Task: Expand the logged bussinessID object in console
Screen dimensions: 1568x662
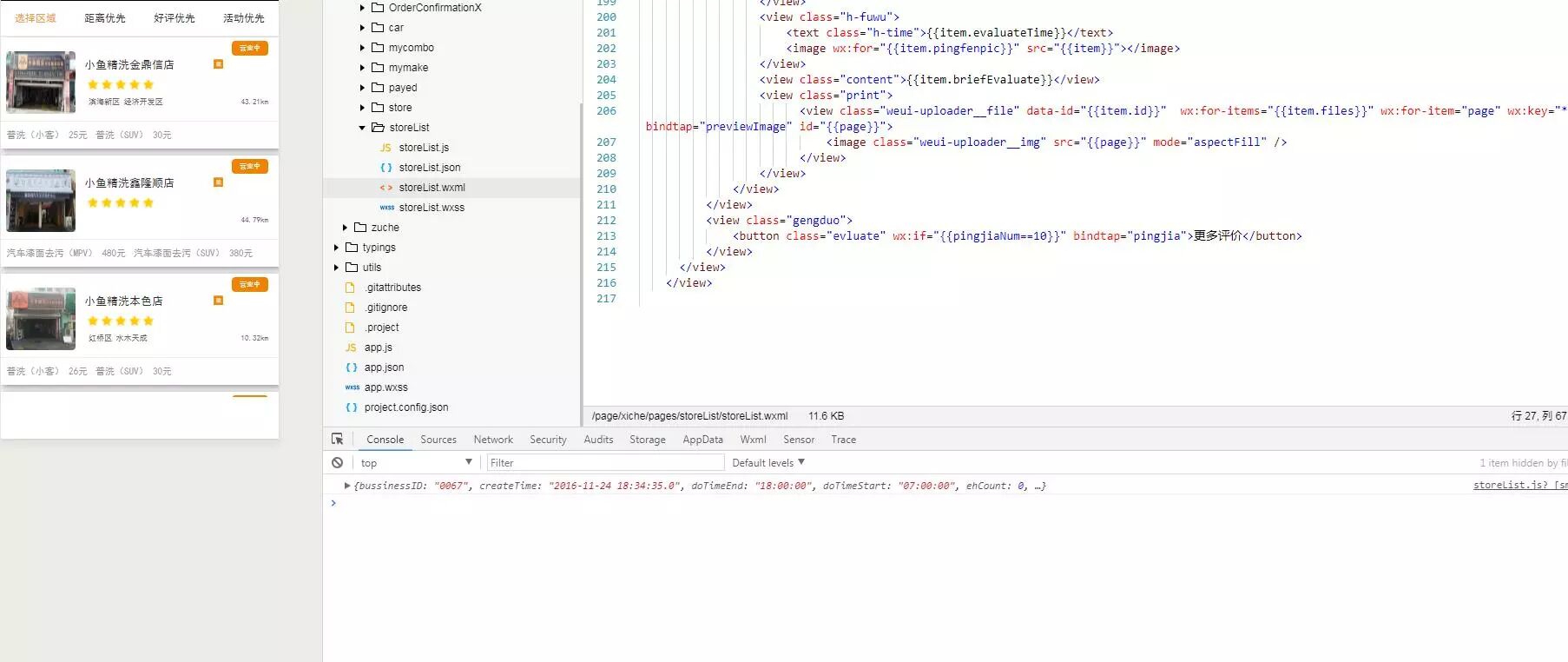Action: pos(347,486)
